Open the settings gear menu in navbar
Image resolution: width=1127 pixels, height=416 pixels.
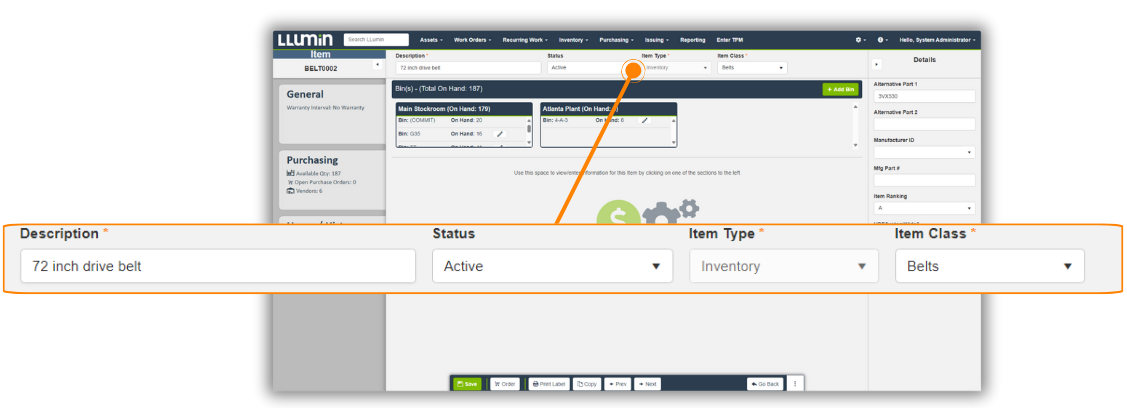859,40
